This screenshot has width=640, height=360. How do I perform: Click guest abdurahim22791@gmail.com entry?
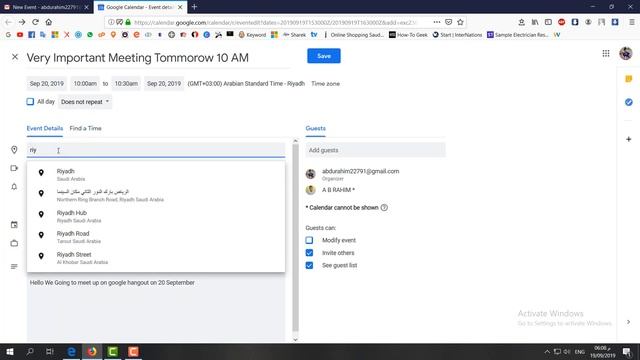coord(360,174)
